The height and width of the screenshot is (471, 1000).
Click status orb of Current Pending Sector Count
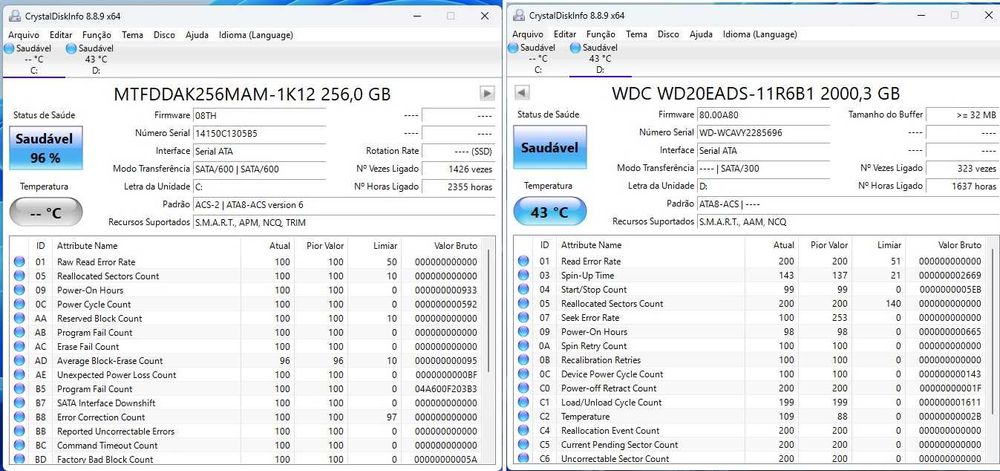524,444
